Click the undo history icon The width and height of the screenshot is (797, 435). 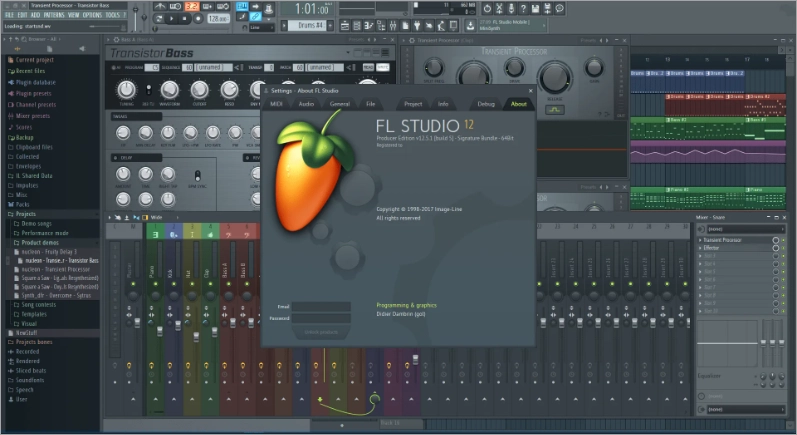(x=487, y=9)
